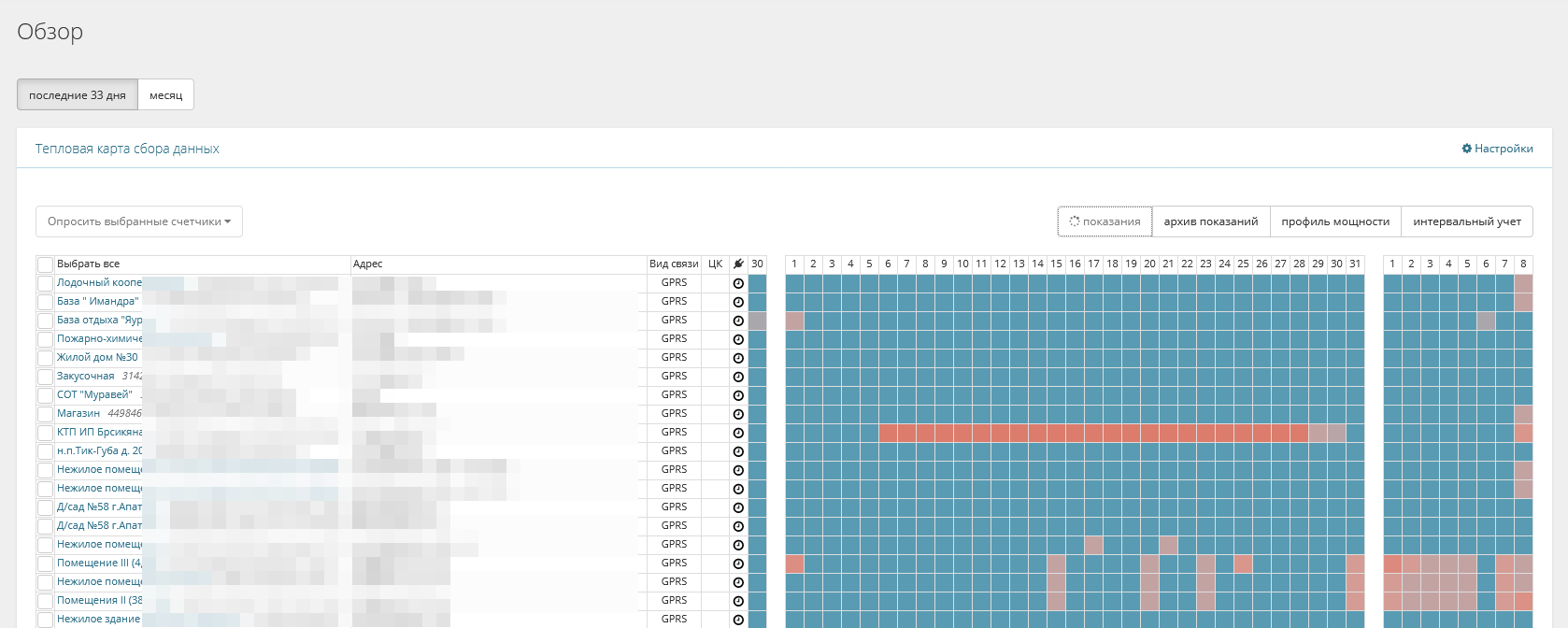Click day 15 header in main month
Screen dimensions: 1568x628
[1056, 264]
